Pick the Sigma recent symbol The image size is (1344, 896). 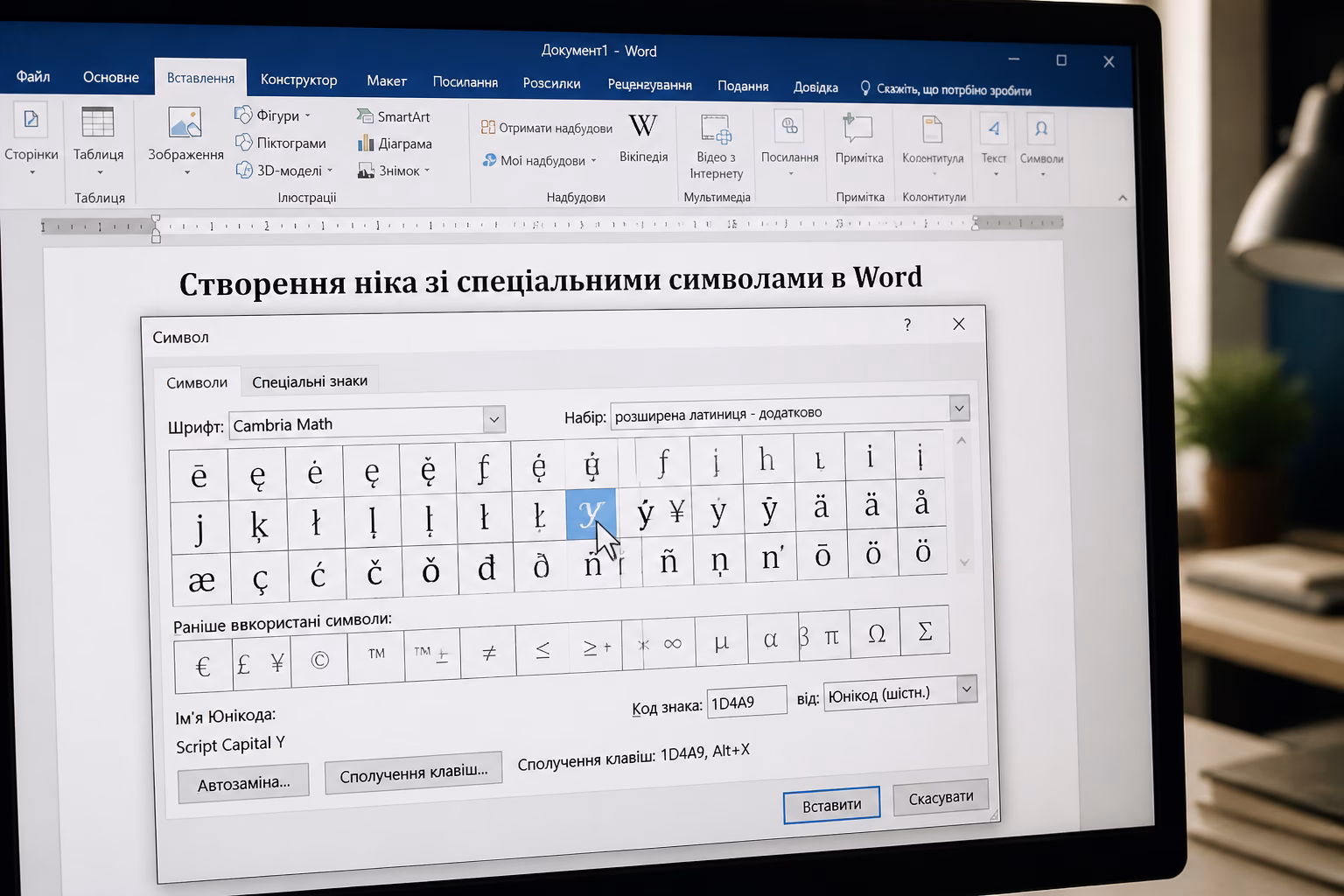pyautogui.click(x=925, y=631)
